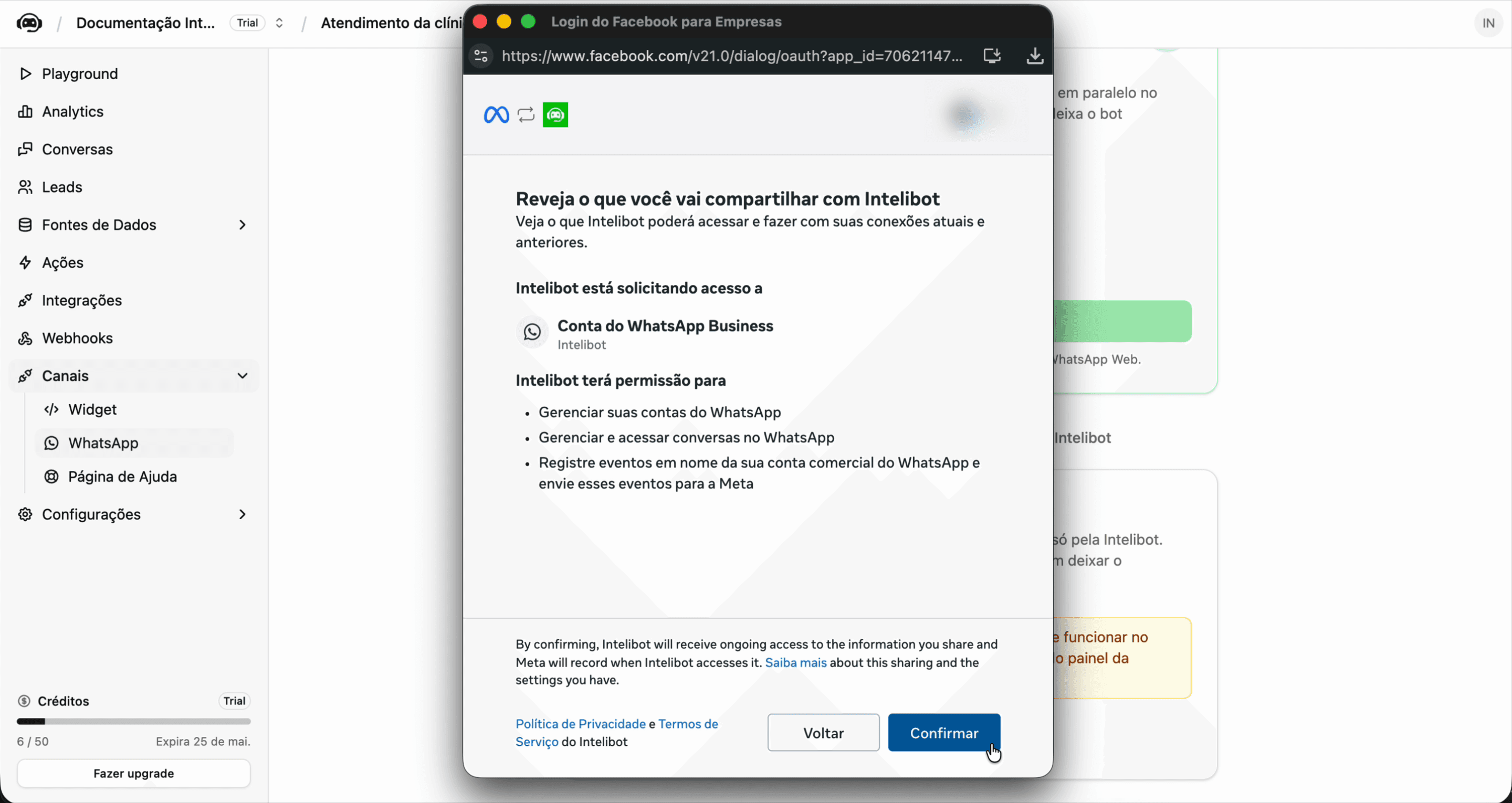Open Playground from the sidebar
This screenshot has width=1512, height=803.
click(x=134, y=74)
